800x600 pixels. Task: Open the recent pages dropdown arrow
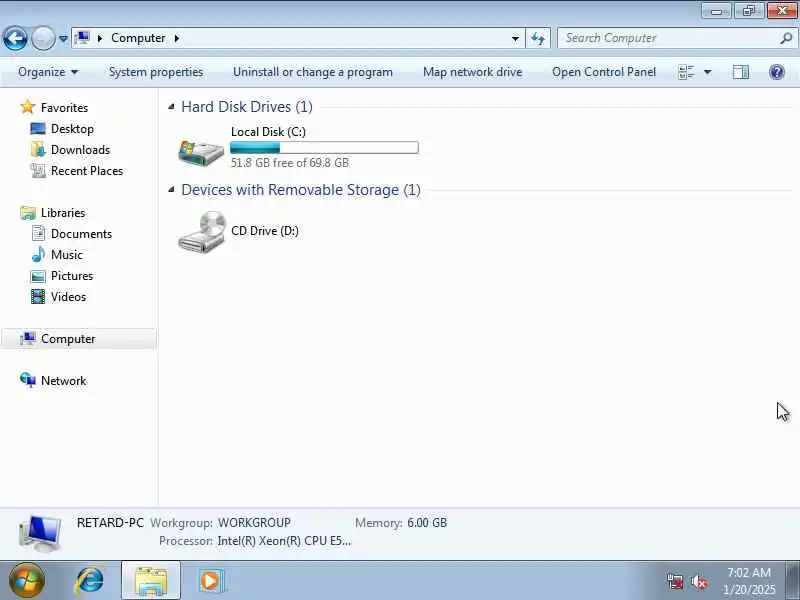tap(63, 38)
